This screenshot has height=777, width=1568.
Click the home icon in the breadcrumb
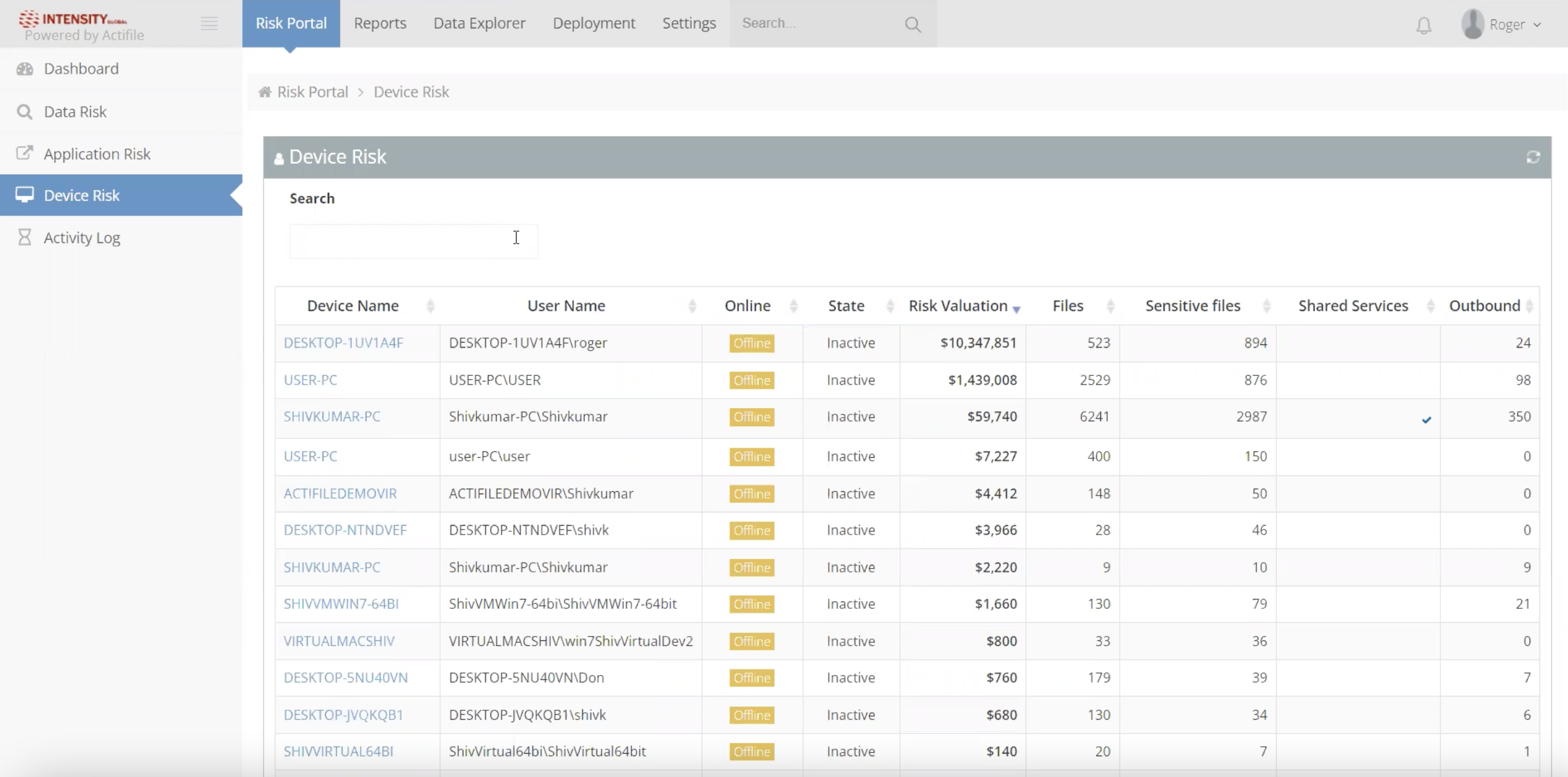(x=265, y=92)
